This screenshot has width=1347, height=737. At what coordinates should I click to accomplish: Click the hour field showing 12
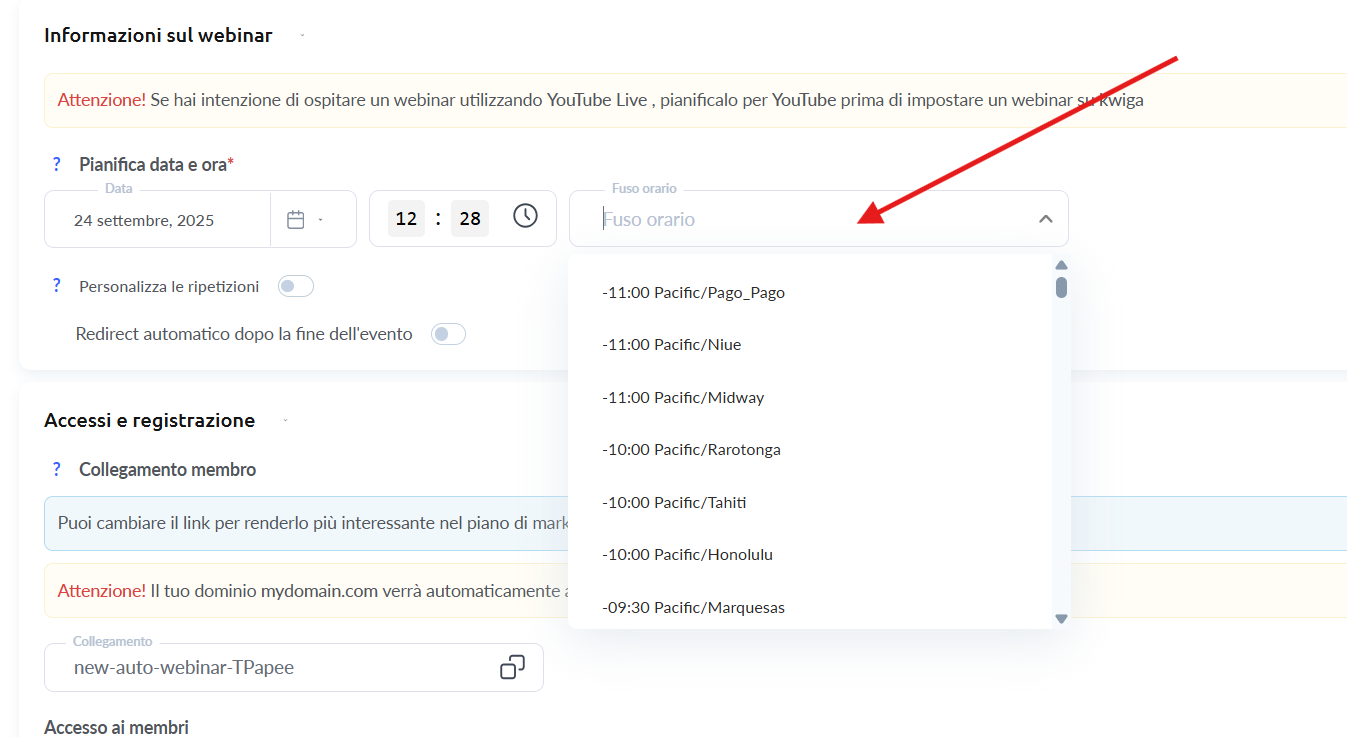coord(406,219)
